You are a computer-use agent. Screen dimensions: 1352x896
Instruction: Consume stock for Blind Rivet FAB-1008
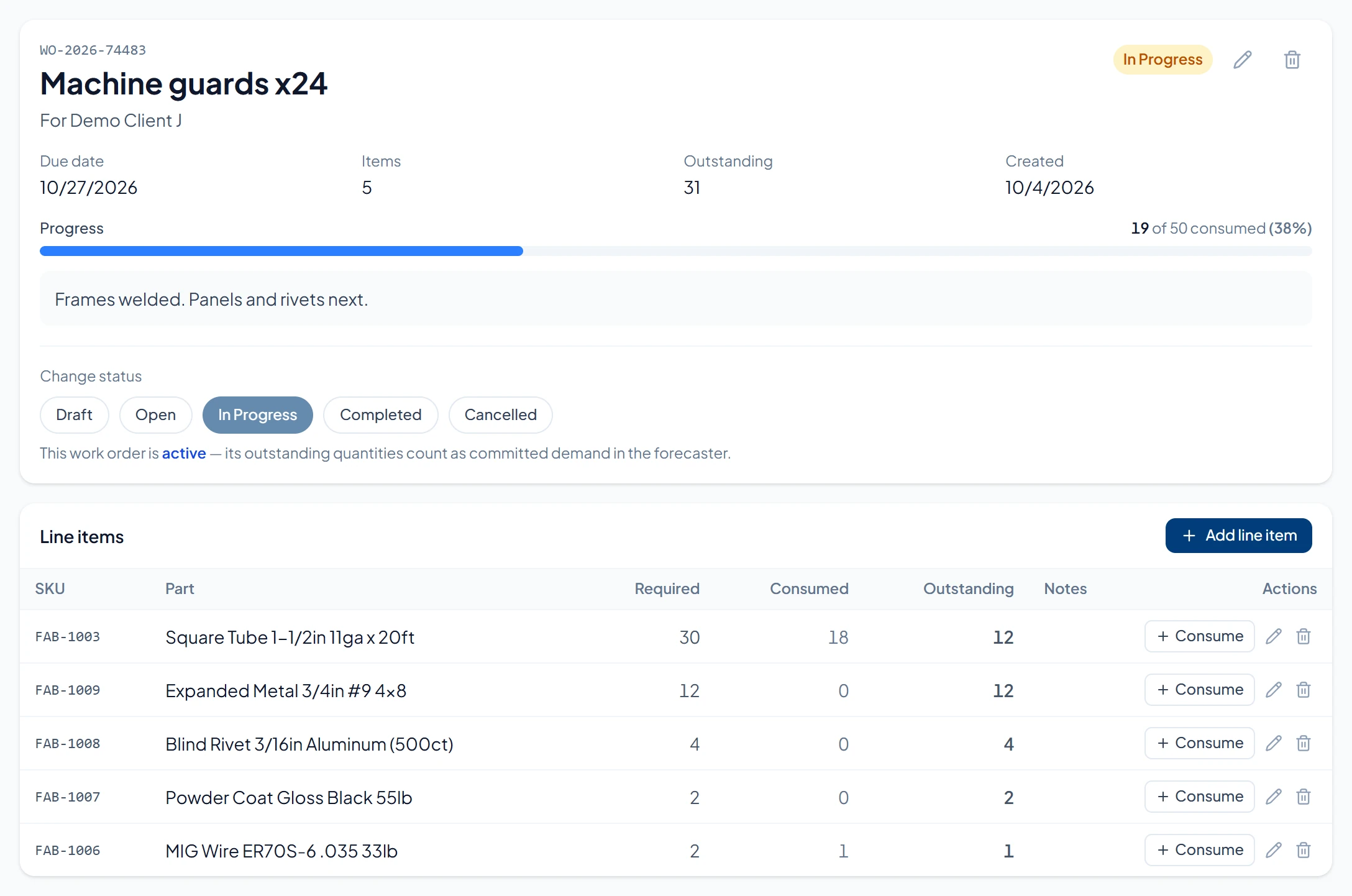[1199, 743]
